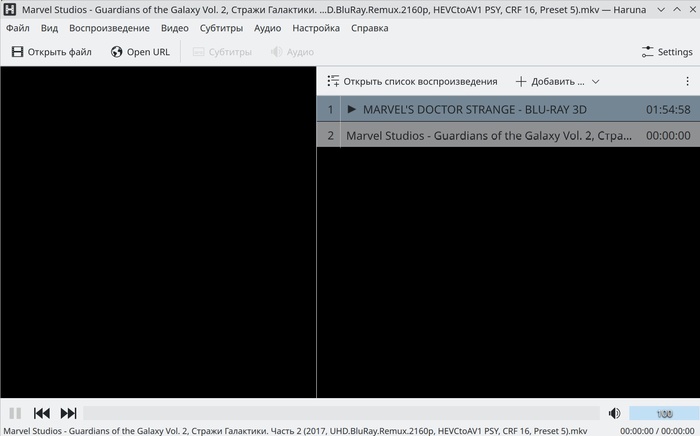The width and height of the screenshot is (700, 436).
Task: Click the seek progress bar
Action: coord(340,413)
